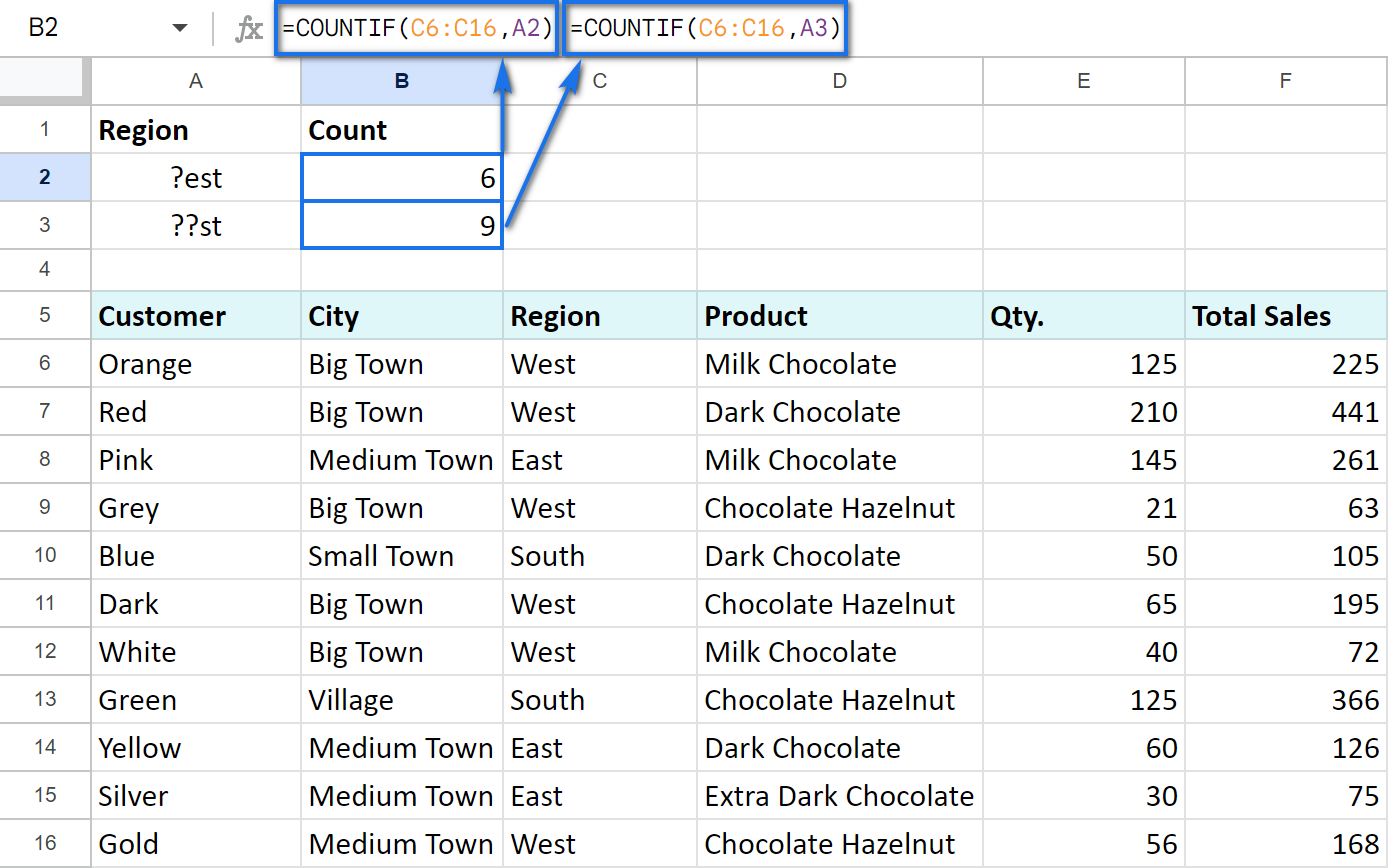Click the select-all corner above row 1

point(44,81)
